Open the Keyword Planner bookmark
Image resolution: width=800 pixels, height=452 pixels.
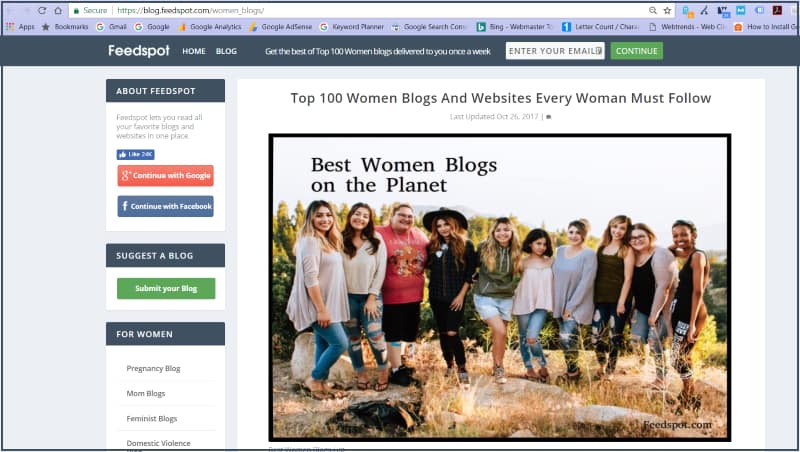click(352, 27)
